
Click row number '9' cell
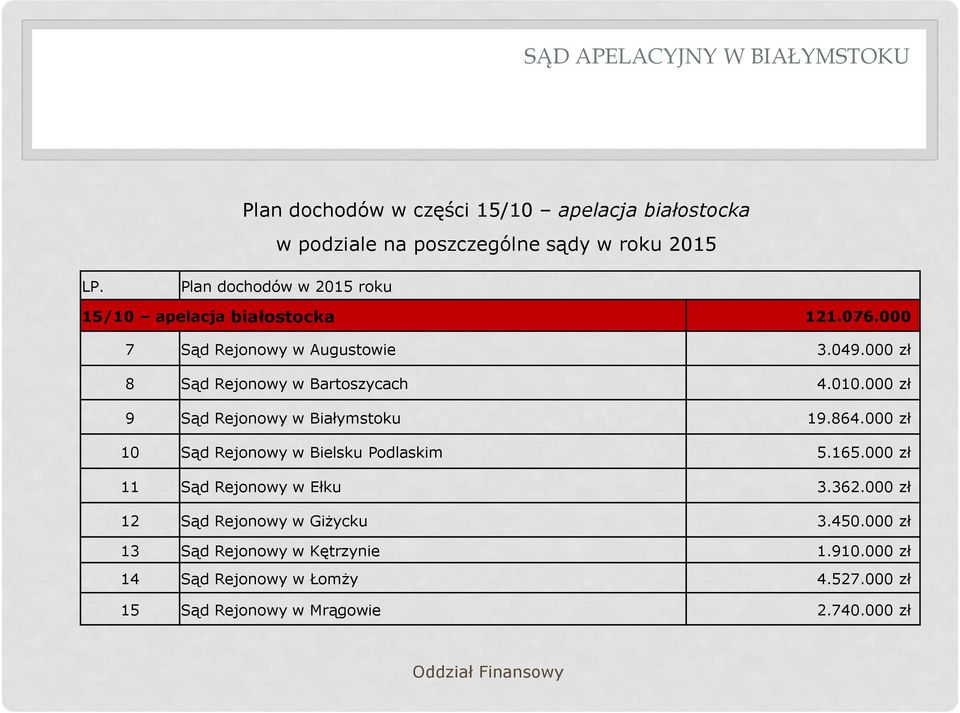click(130, 418)
